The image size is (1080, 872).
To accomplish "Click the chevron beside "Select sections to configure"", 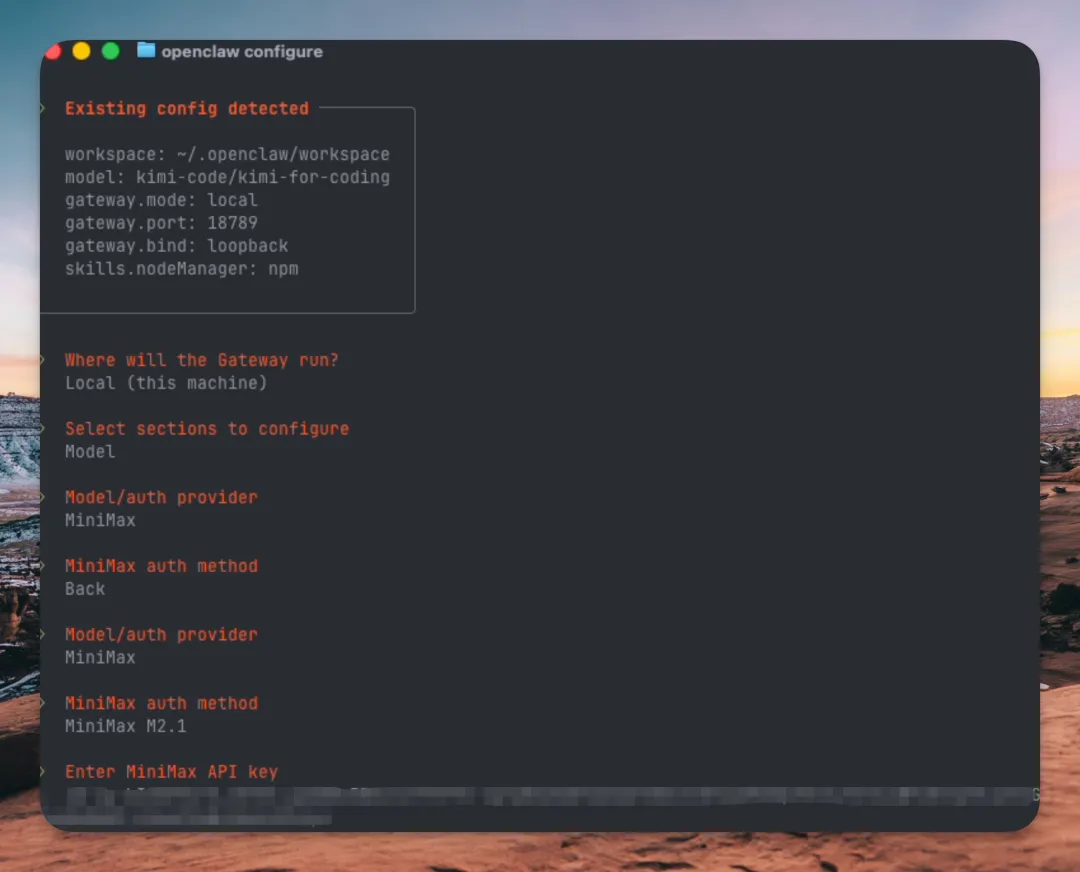I will point(43,428).
